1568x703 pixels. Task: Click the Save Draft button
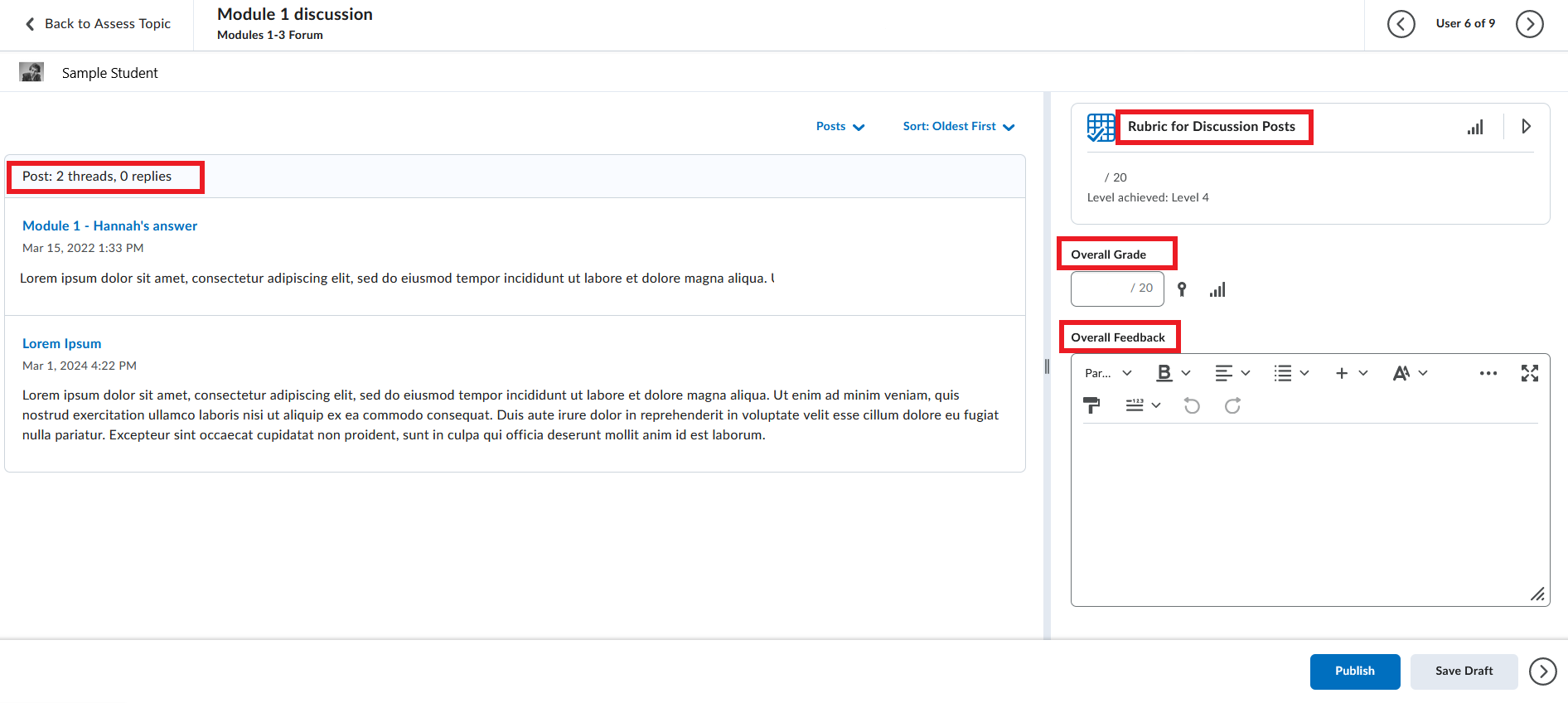(1464, 671)
